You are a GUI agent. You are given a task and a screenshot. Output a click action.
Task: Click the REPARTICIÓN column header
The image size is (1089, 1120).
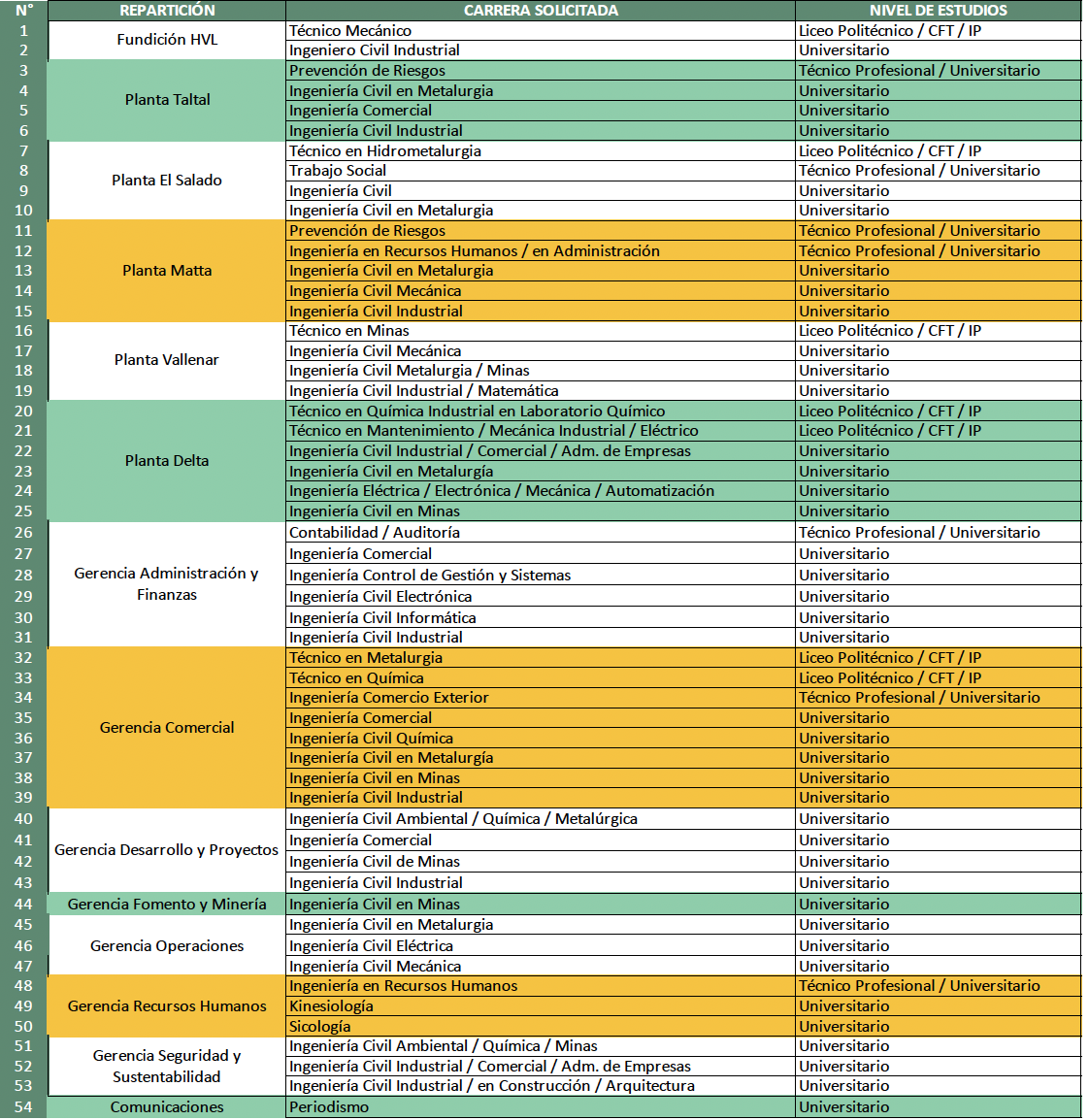click(167, 11)
